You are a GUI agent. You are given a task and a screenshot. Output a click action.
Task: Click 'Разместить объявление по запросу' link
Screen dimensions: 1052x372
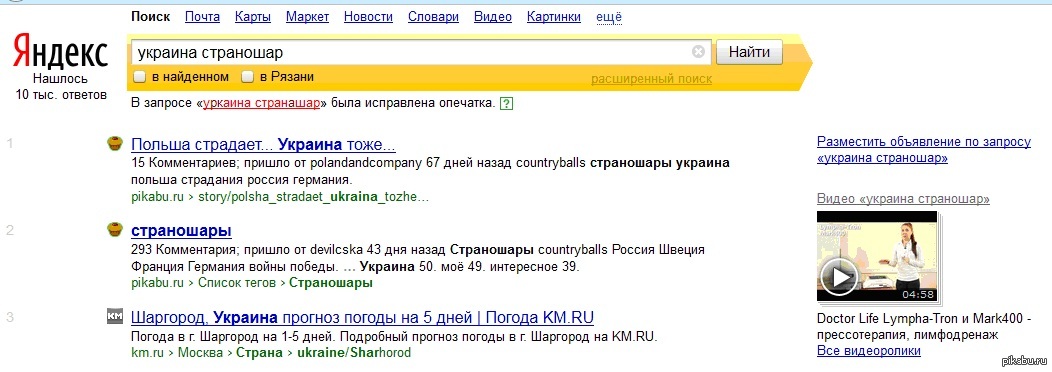(923, 150)
